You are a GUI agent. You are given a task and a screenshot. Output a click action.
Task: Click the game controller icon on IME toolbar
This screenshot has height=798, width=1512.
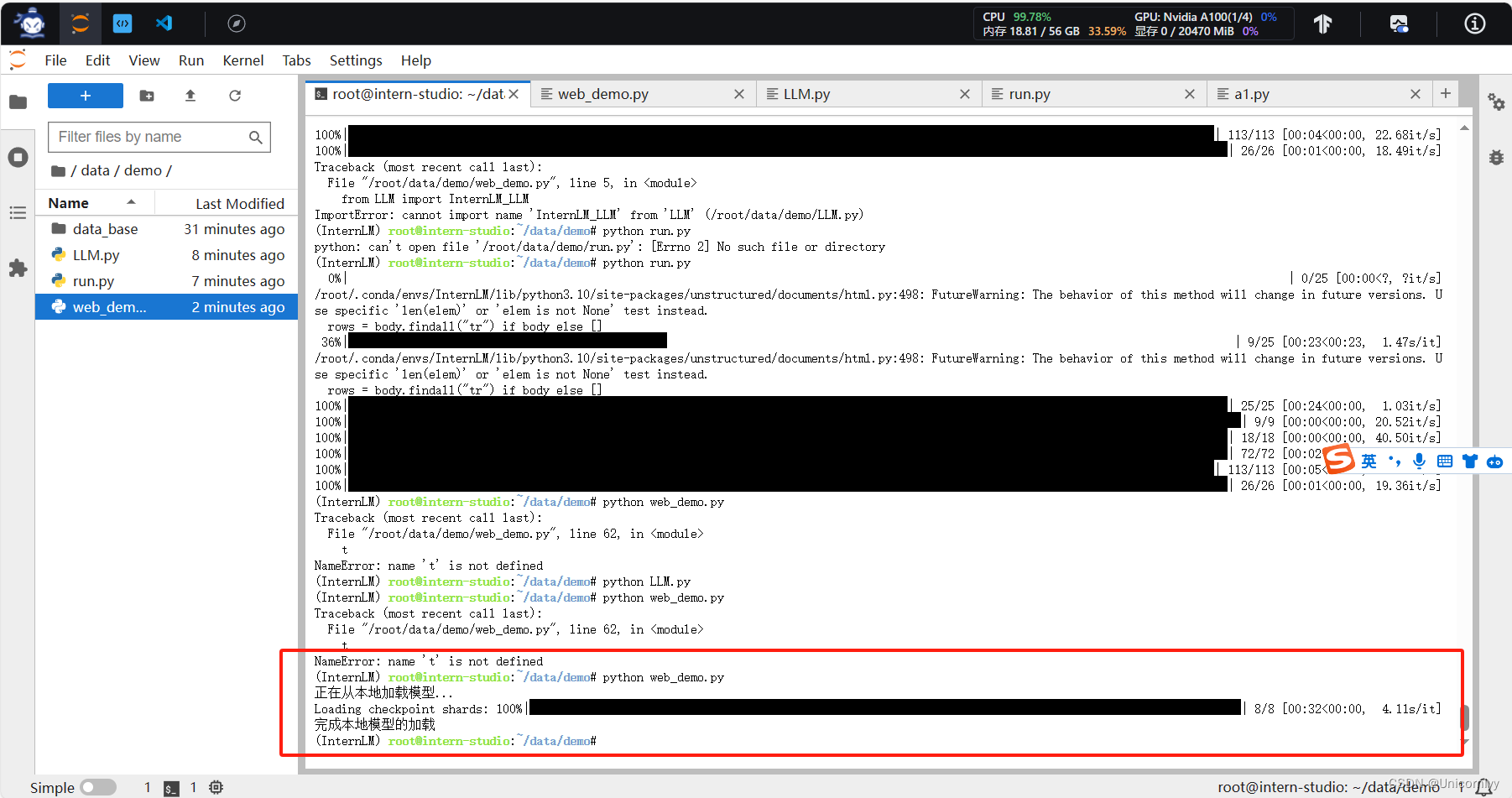[1494, 462]
